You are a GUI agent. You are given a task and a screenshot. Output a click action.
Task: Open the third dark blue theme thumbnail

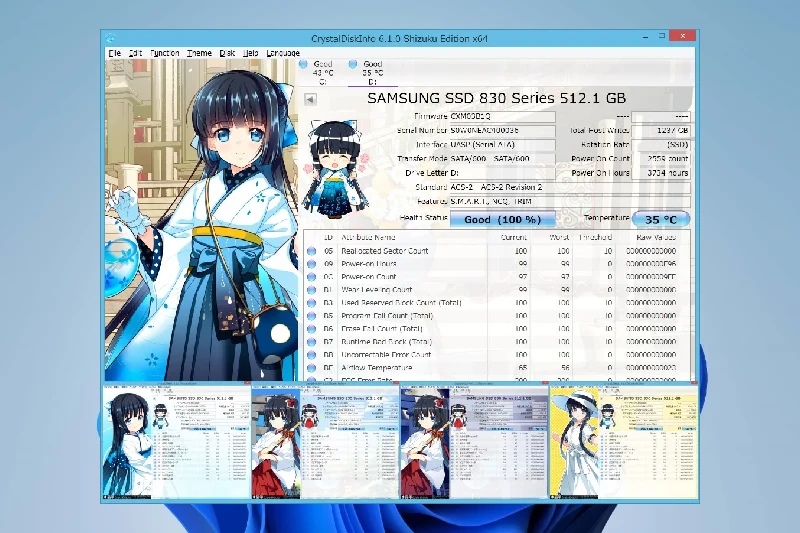pyautogui.click(x=474, y=442)
